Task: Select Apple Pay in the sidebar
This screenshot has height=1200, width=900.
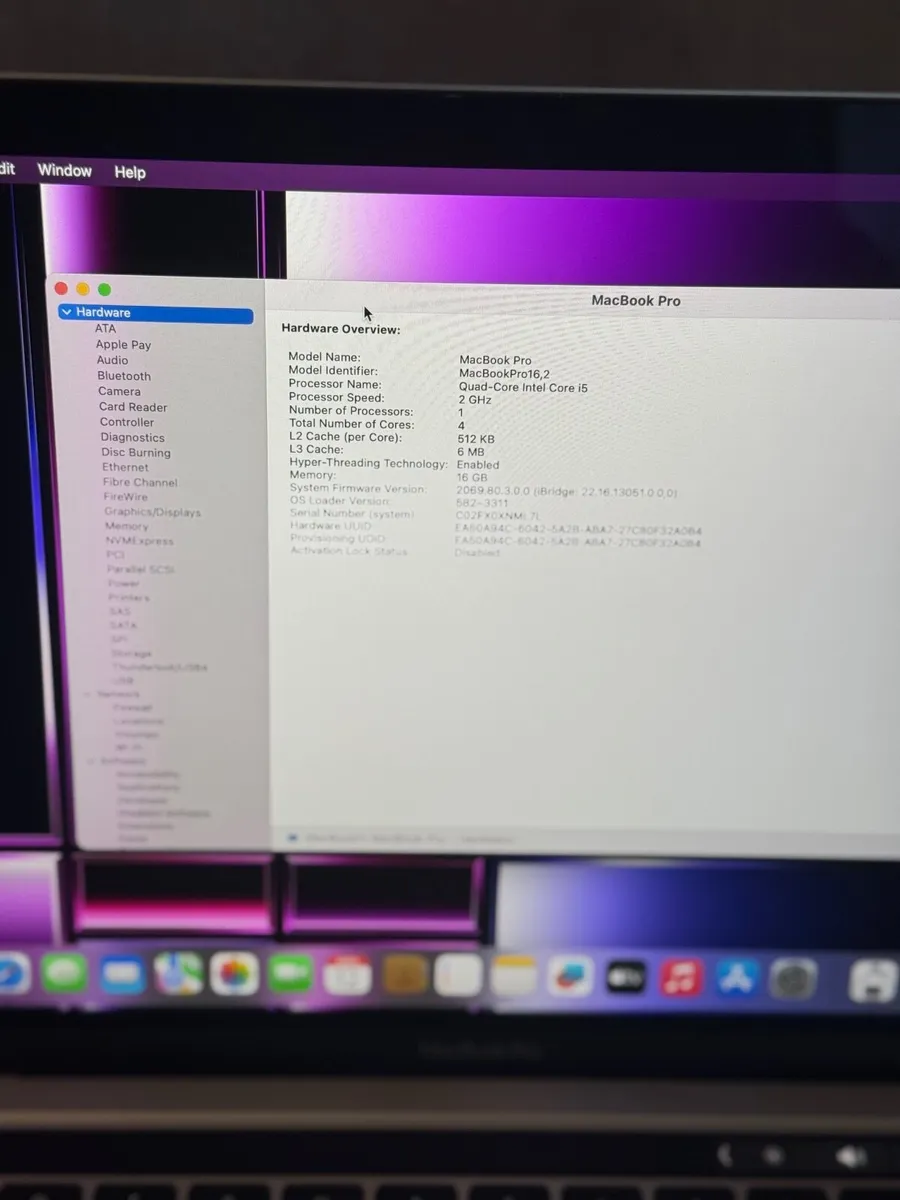Action: [123, 345]
